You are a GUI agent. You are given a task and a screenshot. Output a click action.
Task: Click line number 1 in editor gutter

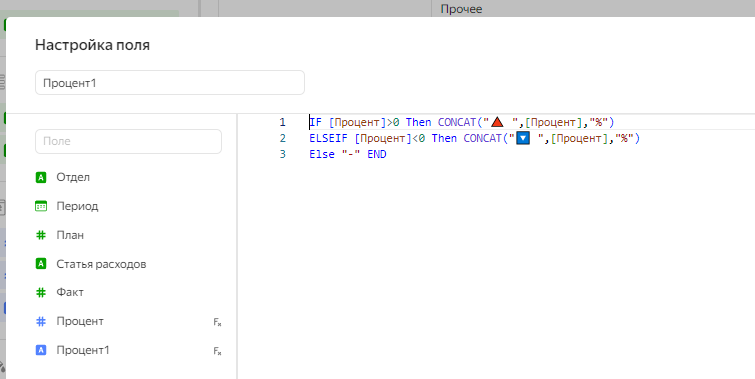tap(282, 122)
